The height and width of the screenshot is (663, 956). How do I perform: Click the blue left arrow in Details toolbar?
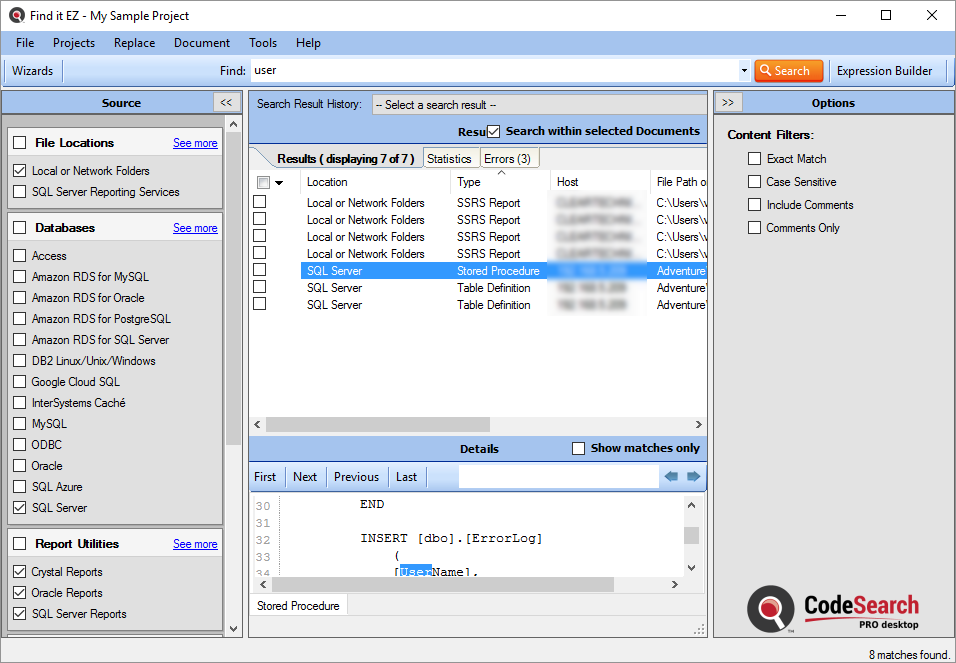click(x=671, y=476)
